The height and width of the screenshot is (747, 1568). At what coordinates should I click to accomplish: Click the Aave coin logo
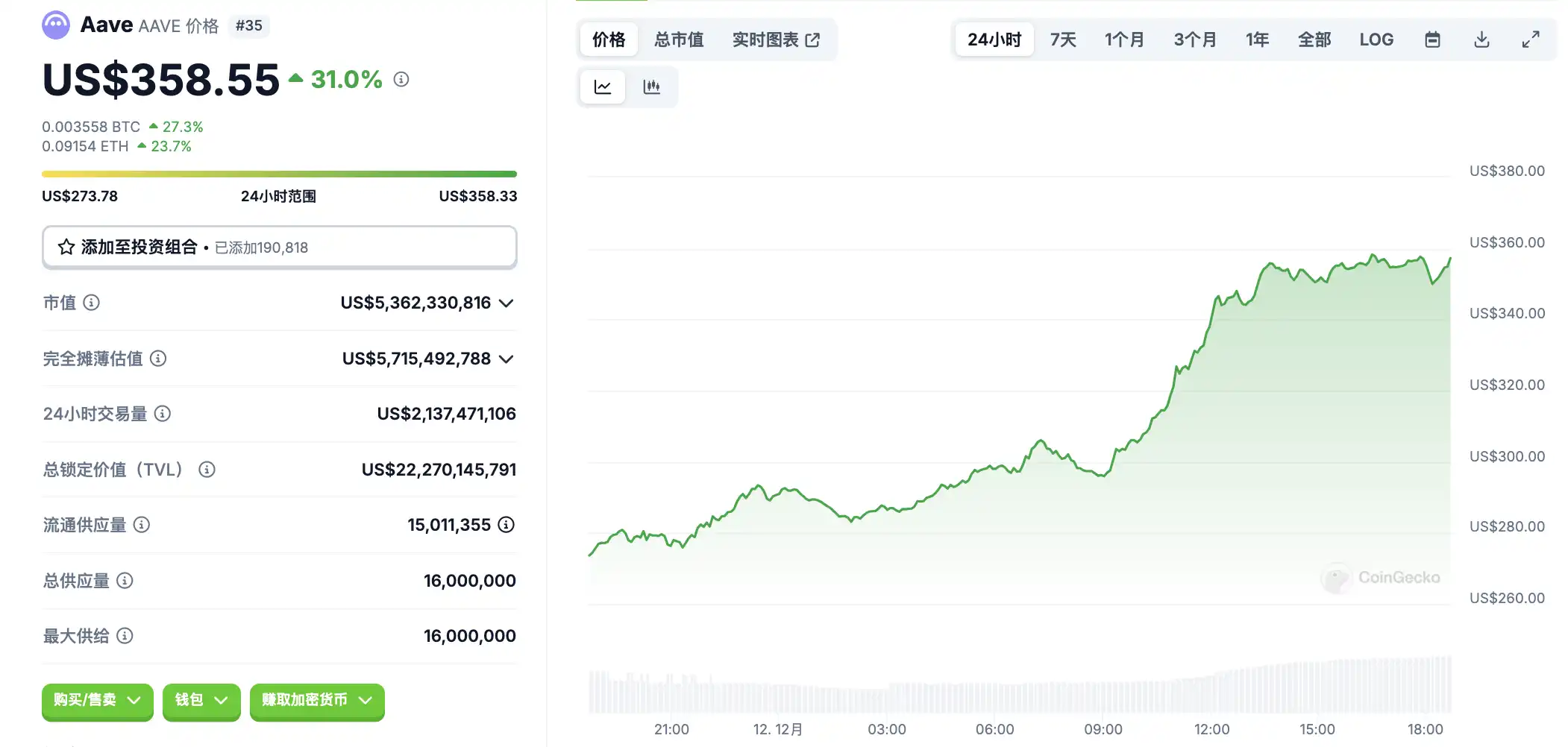56,25
